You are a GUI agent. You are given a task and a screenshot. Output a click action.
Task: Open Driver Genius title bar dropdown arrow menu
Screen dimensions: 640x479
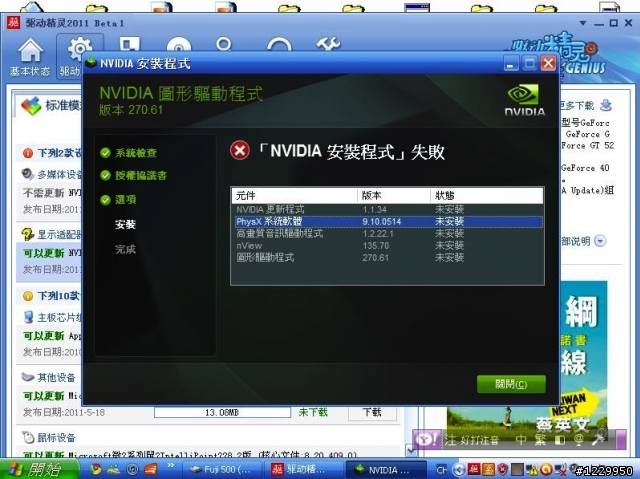(x=583, y=23)
